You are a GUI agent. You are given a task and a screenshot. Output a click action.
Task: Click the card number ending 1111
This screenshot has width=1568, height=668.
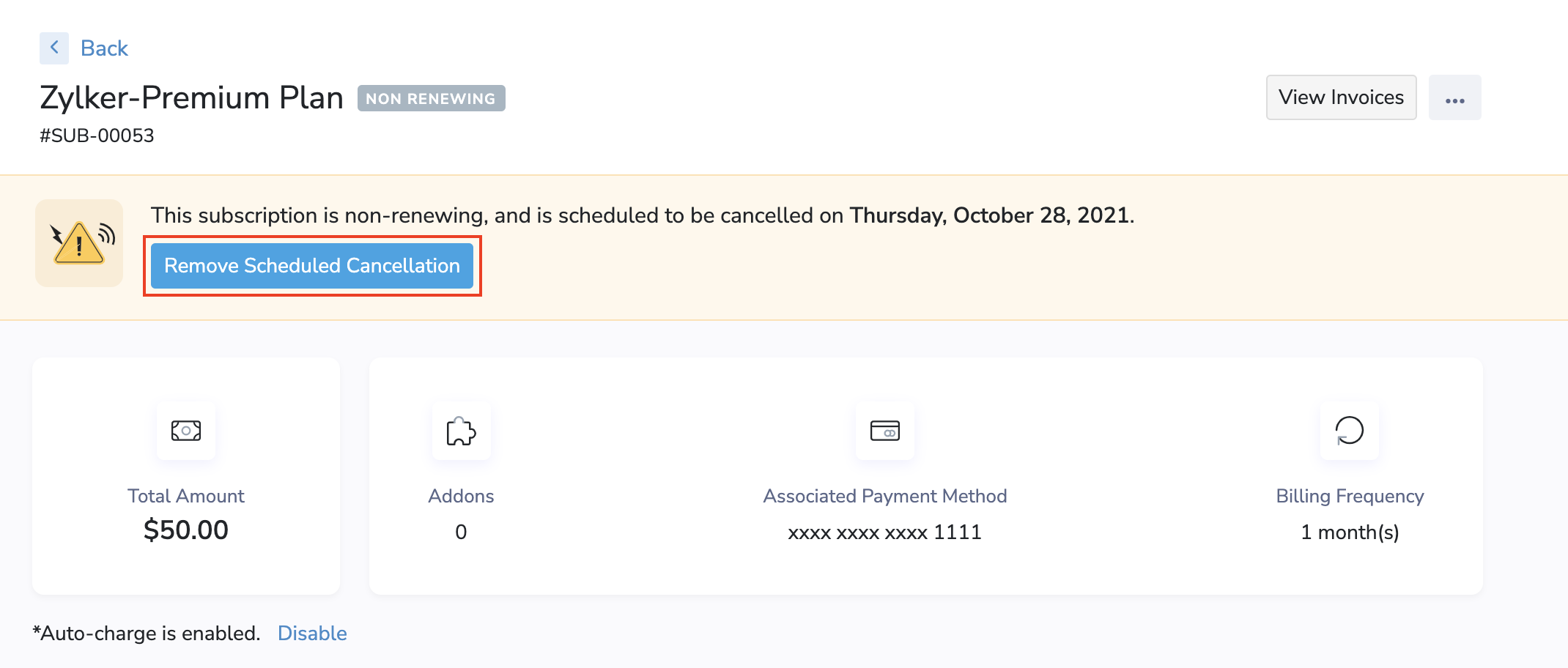pos(884,532)
